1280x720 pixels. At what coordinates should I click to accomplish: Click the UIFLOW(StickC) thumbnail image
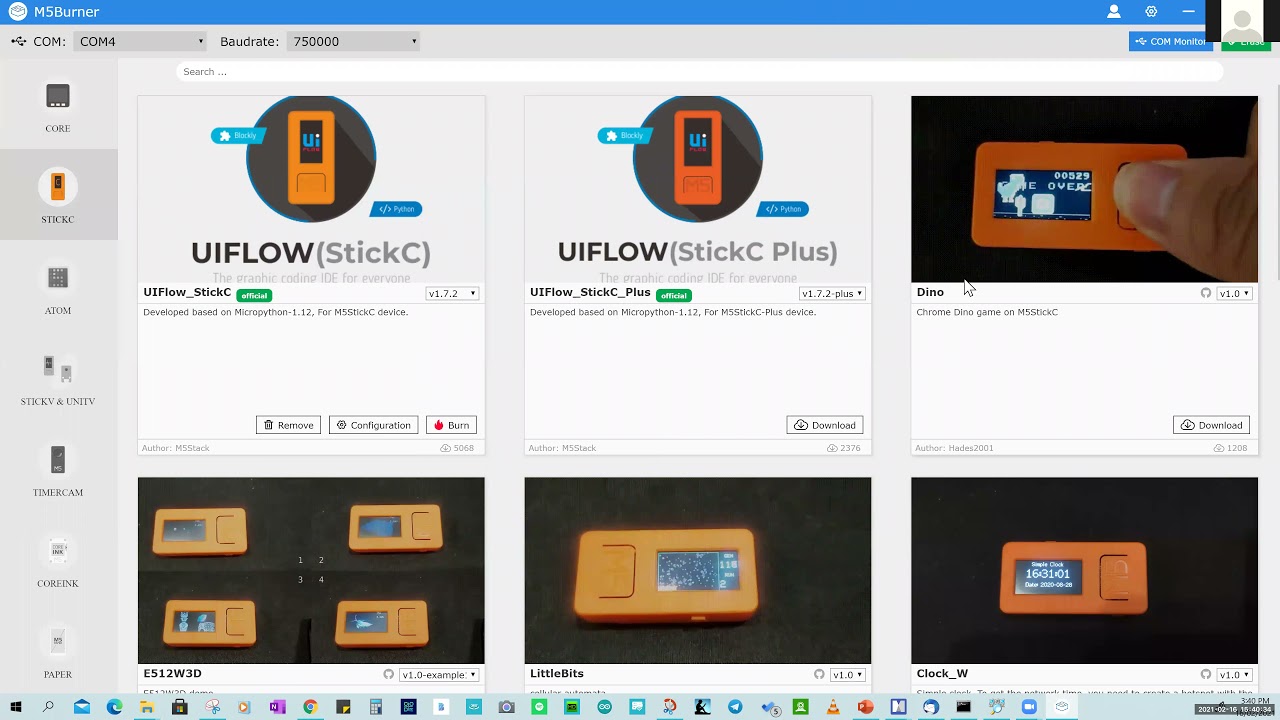311,189
